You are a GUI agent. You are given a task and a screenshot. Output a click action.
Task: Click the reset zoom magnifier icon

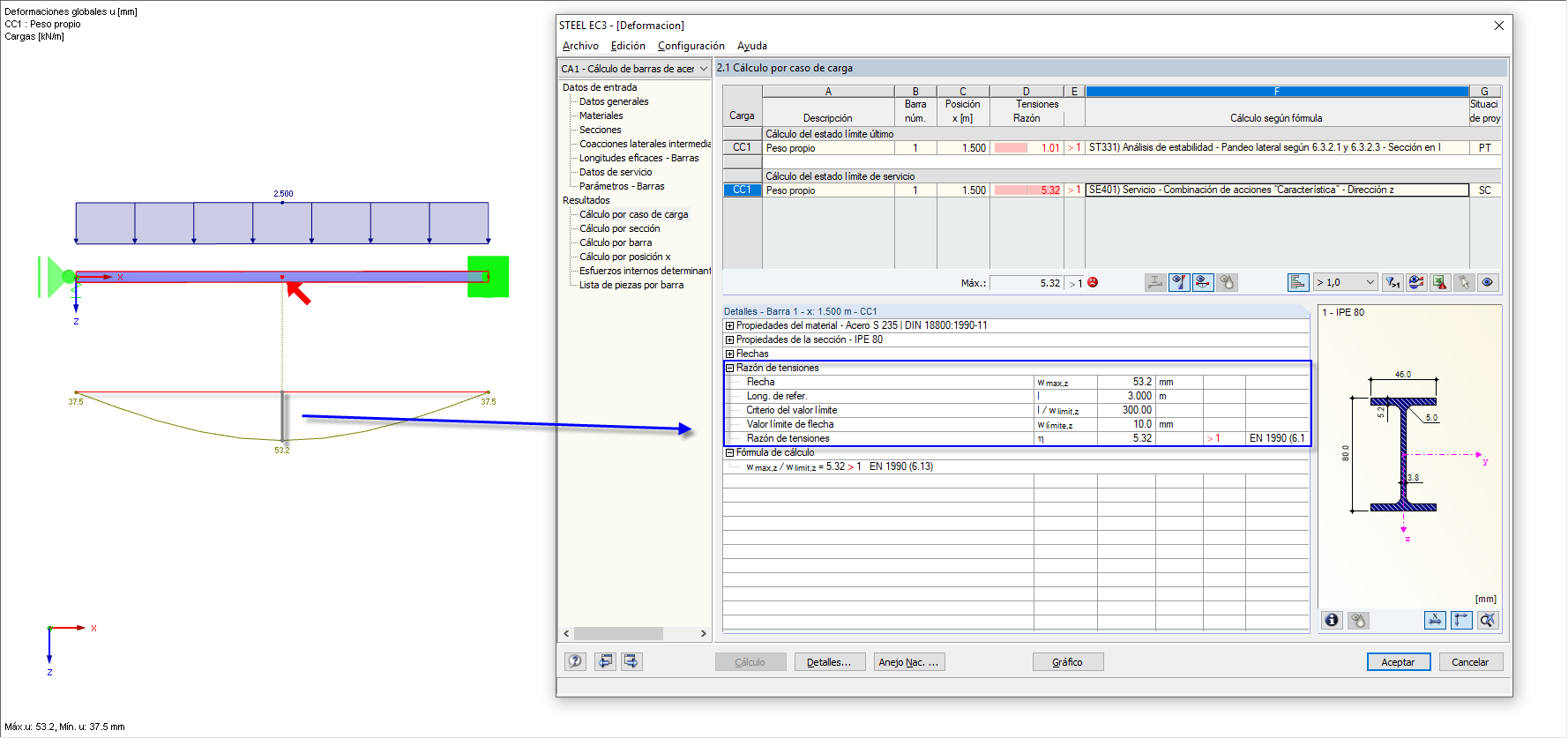click(1488, 620)
